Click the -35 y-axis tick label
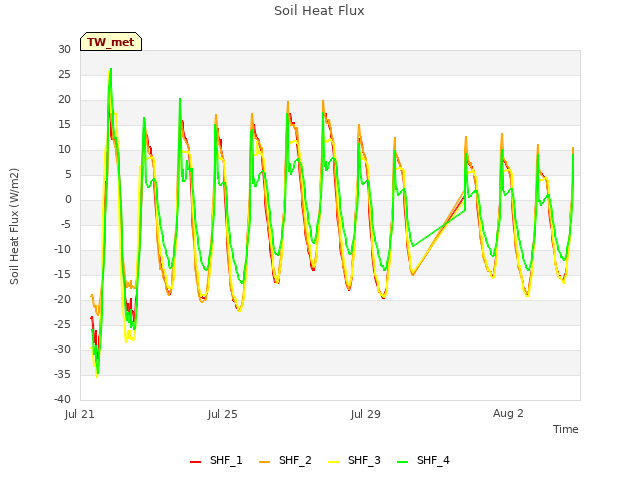 pyautogui.click(x=62, y=374)
